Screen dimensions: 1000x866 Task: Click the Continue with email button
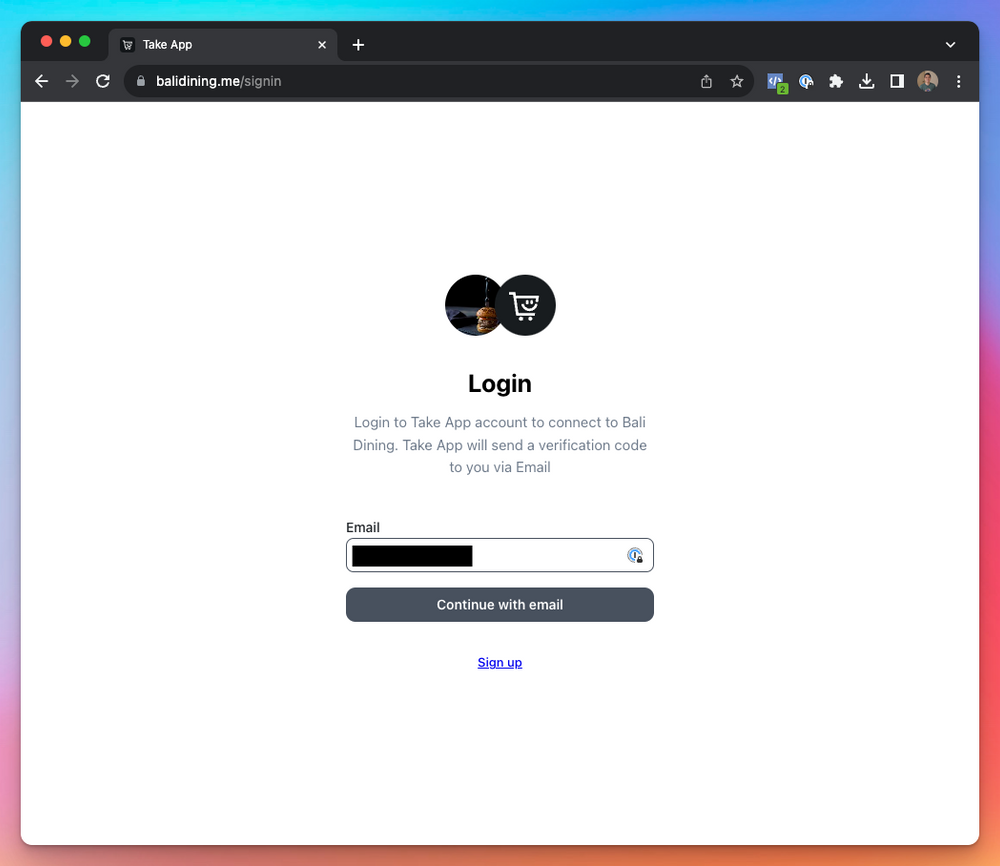point(499,605)
